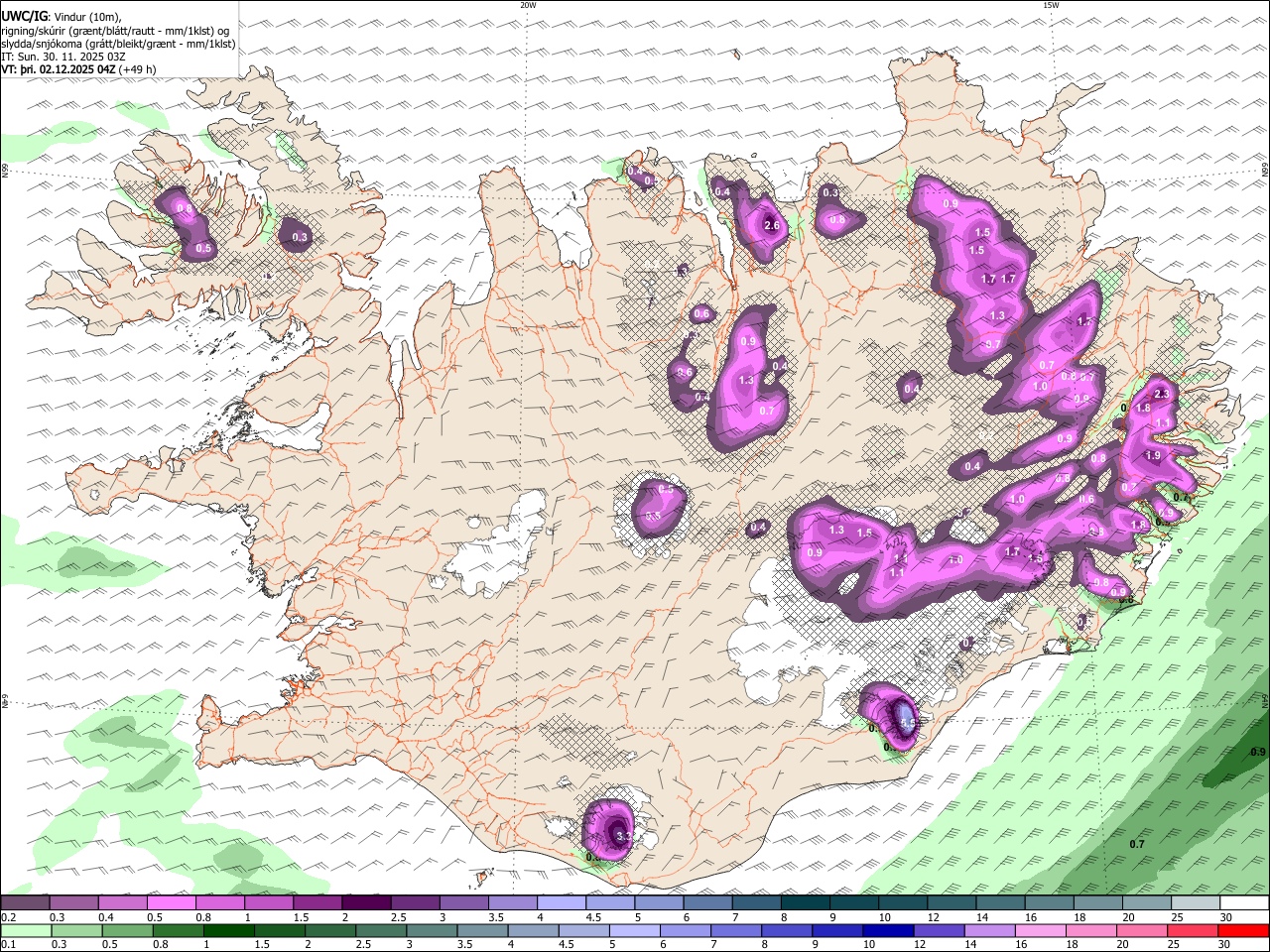The width and height of the screenshot is (1270, 952).
Task: Click the "0.5" value in the Westfjords
Action: point(203,248)
